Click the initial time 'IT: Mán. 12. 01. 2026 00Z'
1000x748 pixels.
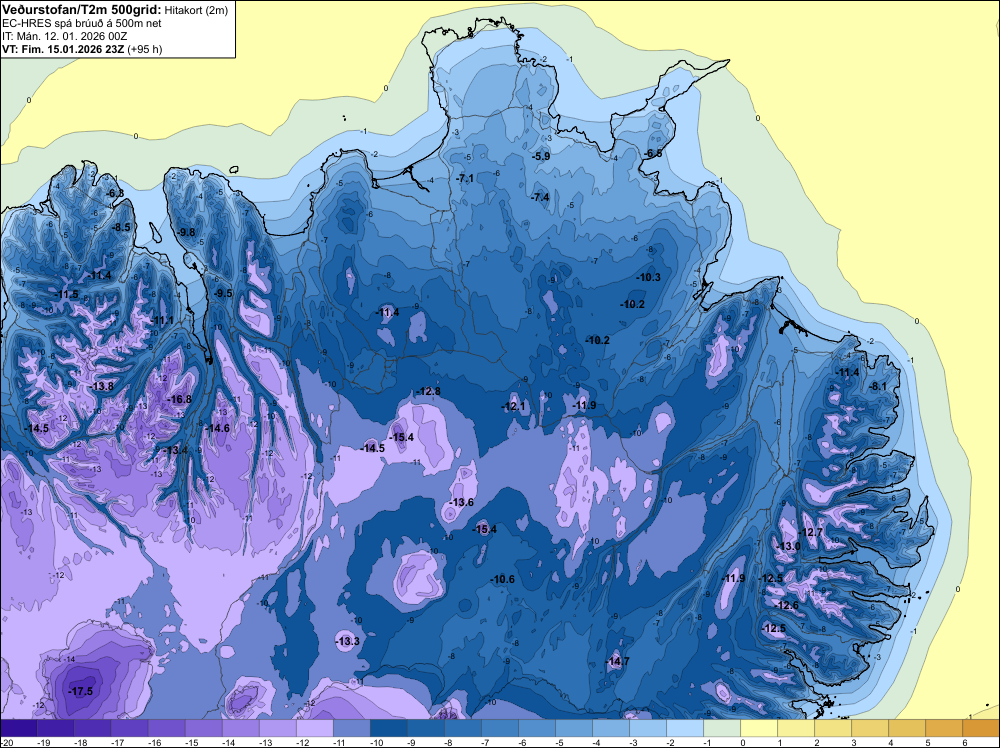click(x=64, y=36)
